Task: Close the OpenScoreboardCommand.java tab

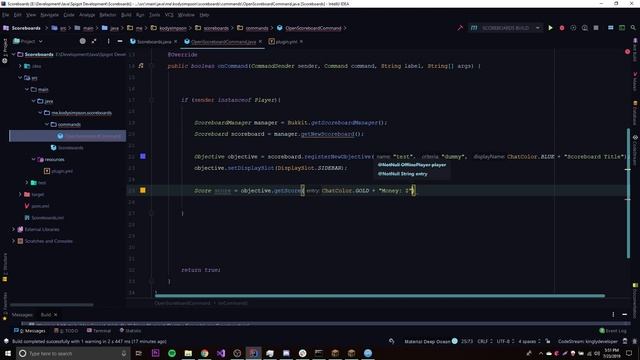Action: [260, 42]
